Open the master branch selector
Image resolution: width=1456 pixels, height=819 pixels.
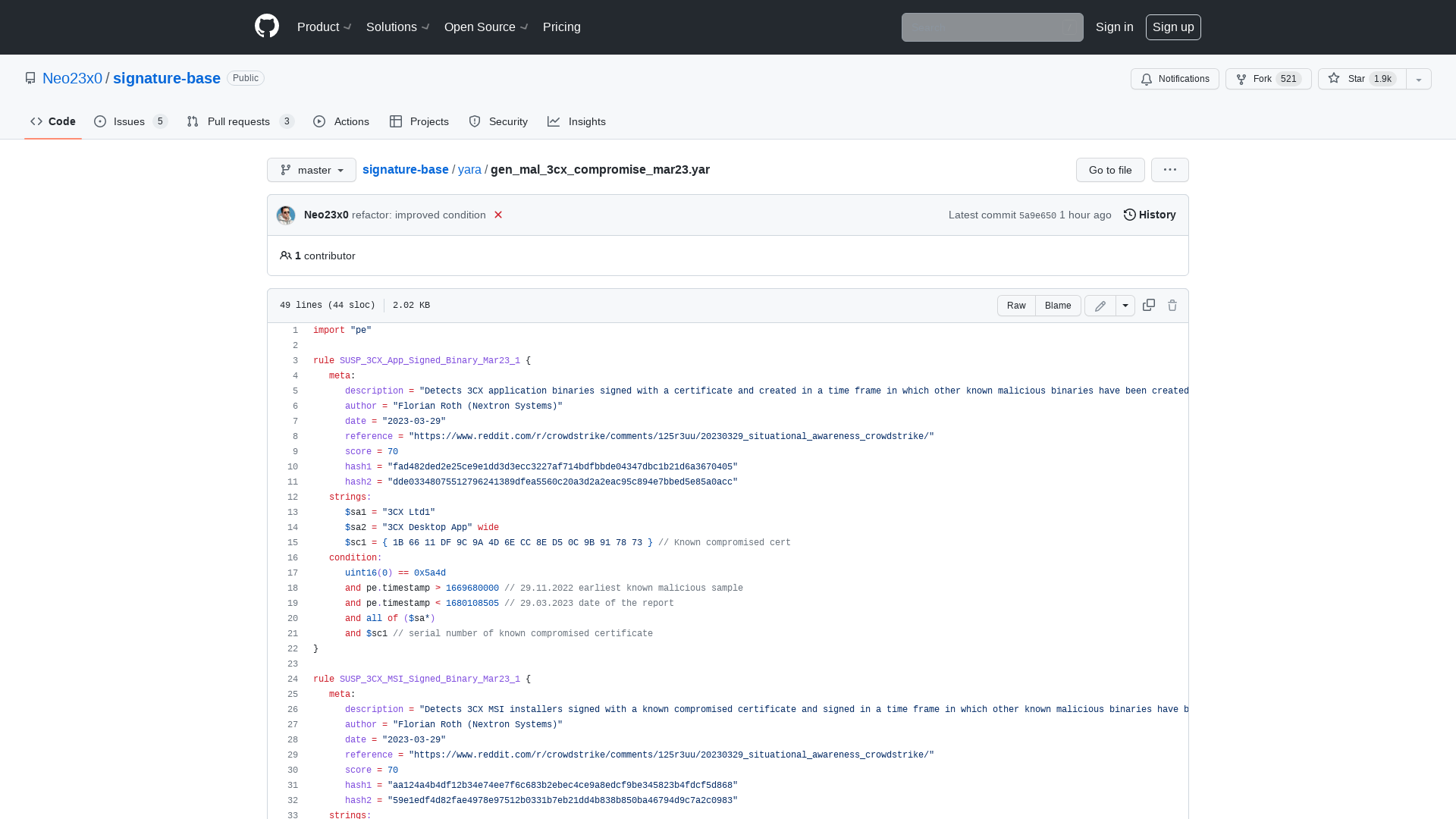pos(312,170)
